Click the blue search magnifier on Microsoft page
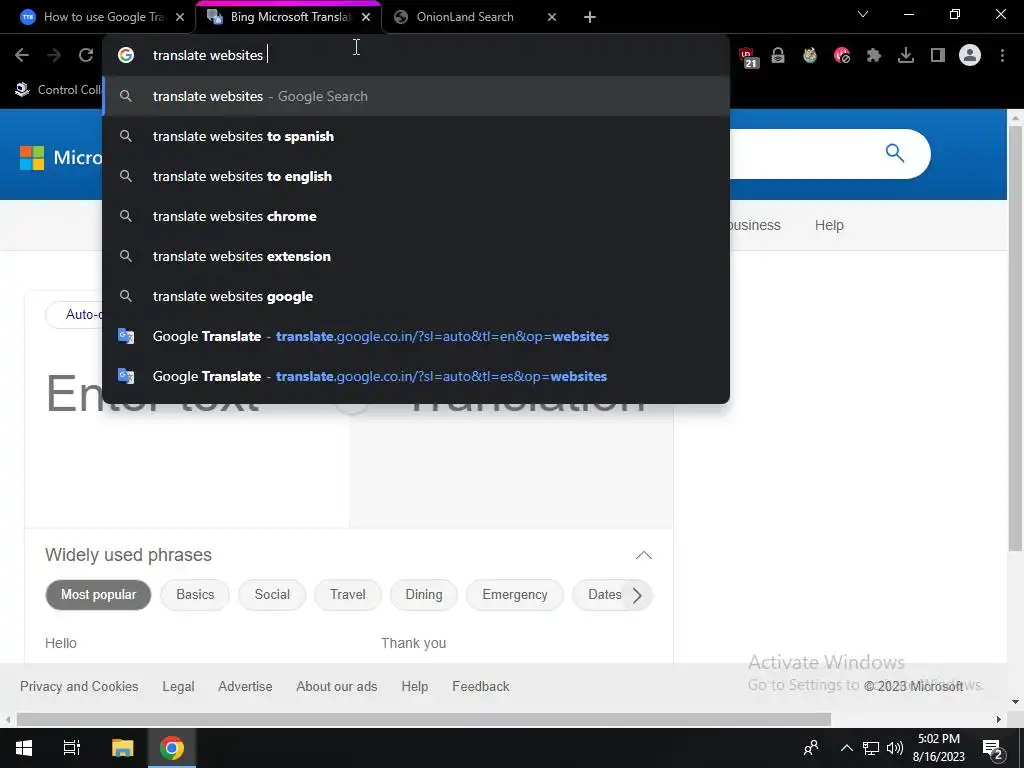This screenshot has width=1024, height=768. [x=895, y=153]
